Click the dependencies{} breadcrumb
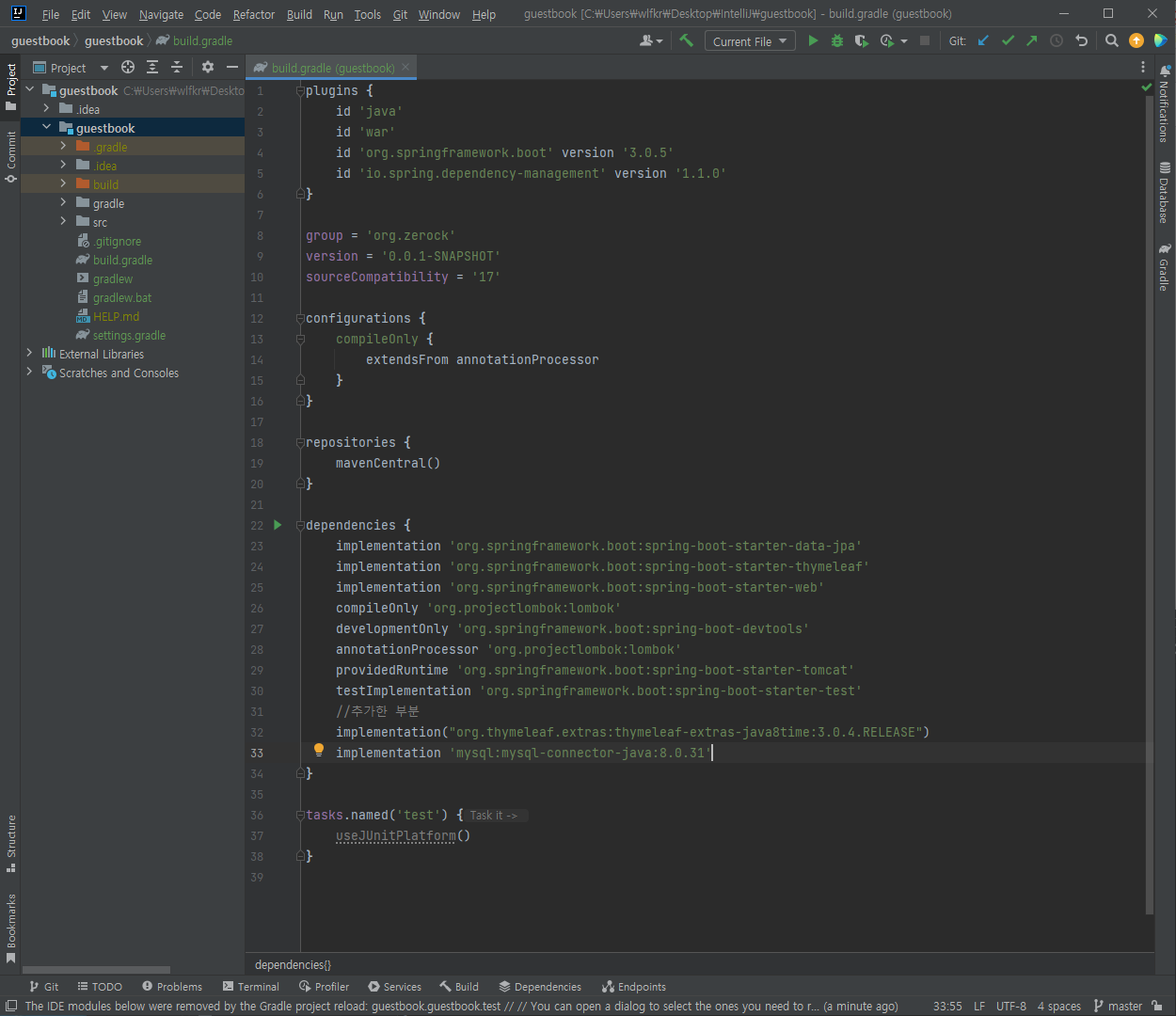The height and width of the screenshot is (1016, 1176). point(293,964)
